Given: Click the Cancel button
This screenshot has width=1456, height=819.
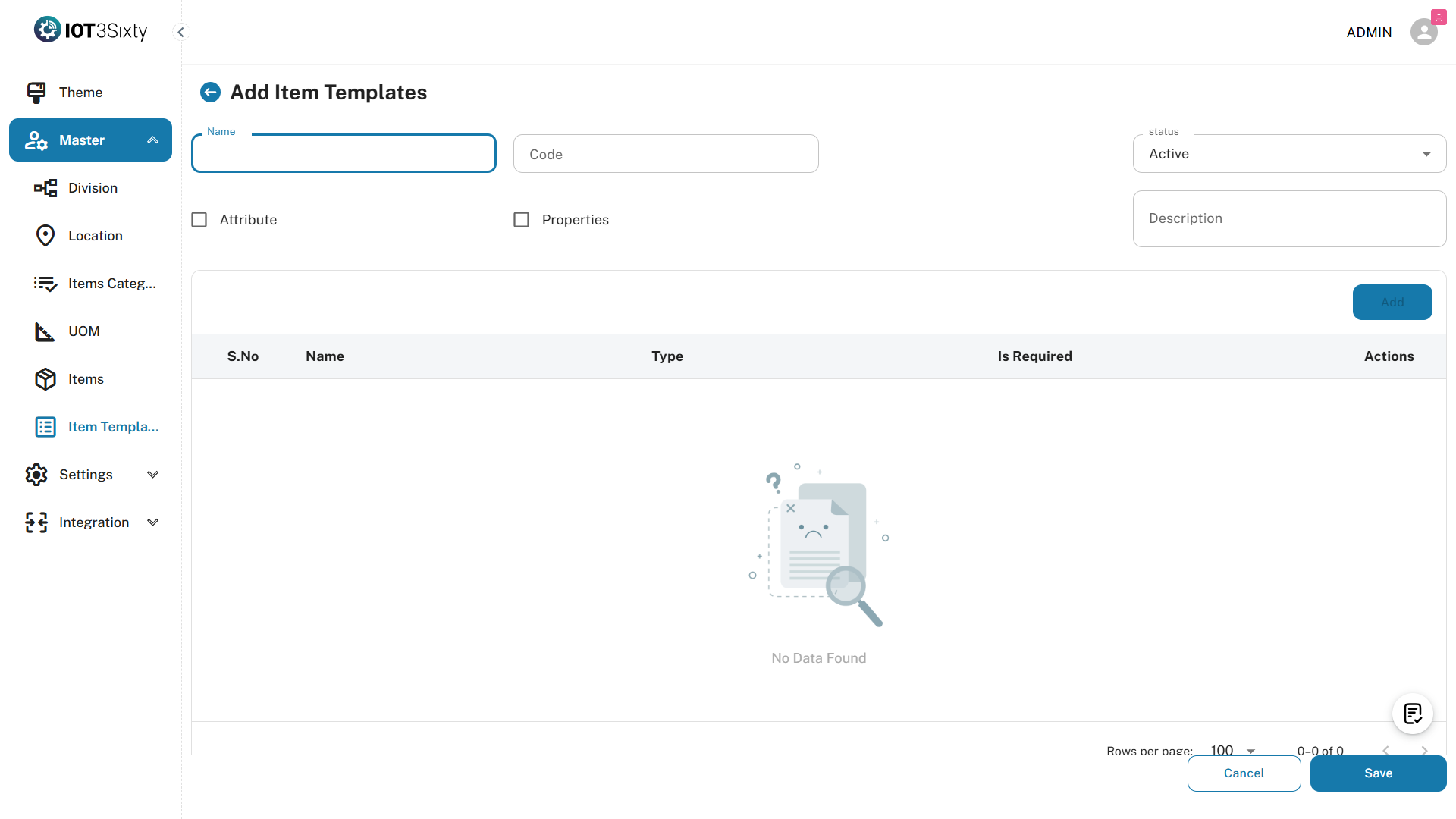Looking at the screenshot, I should pos(1244,773).
